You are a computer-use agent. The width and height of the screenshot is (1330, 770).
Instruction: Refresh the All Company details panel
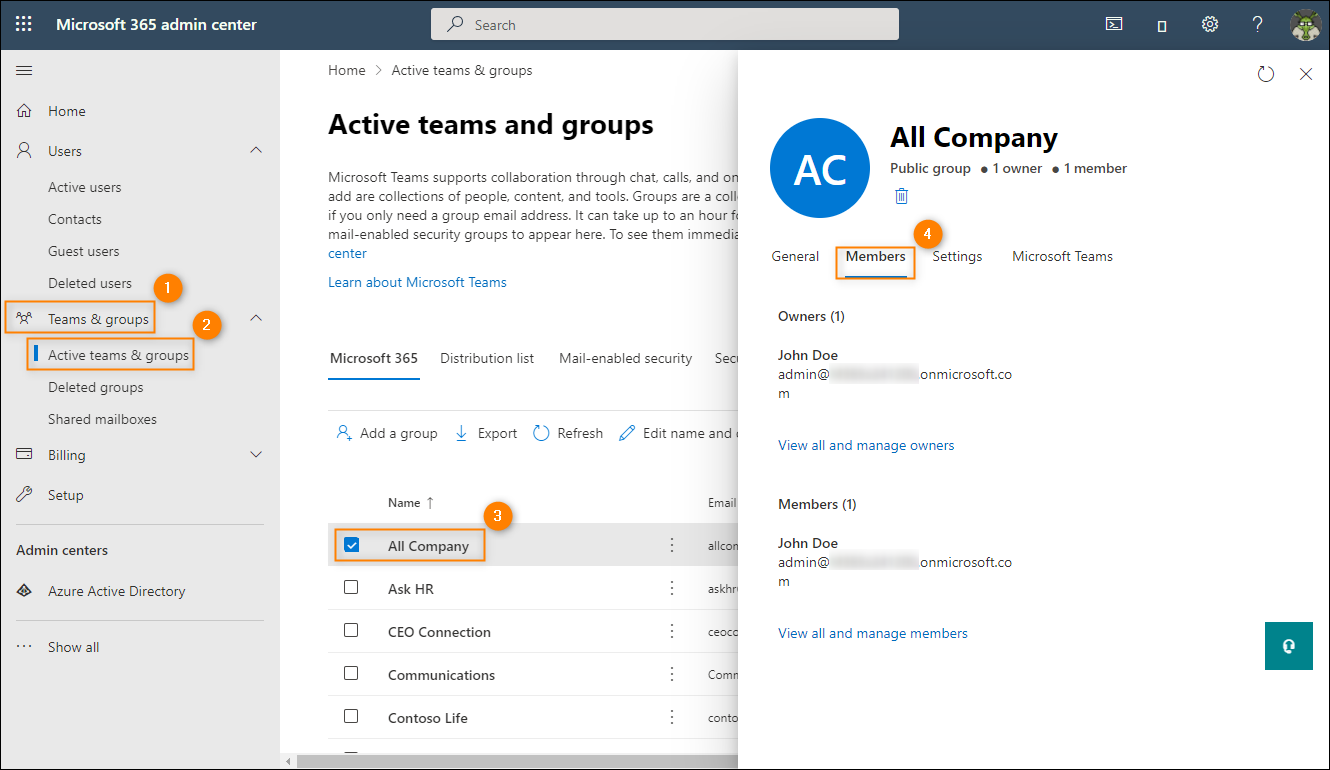pyautogui.click(x=1266, y=74)
